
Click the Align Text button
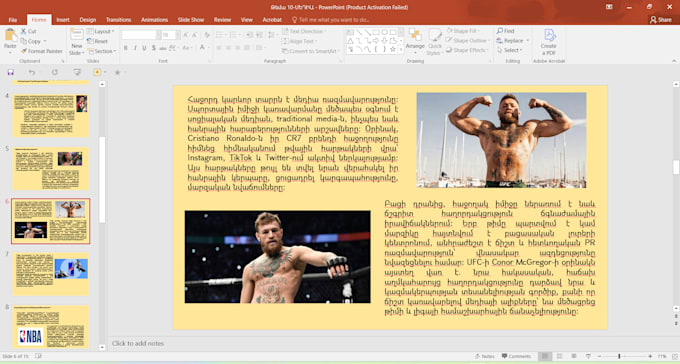click(299, 41)
